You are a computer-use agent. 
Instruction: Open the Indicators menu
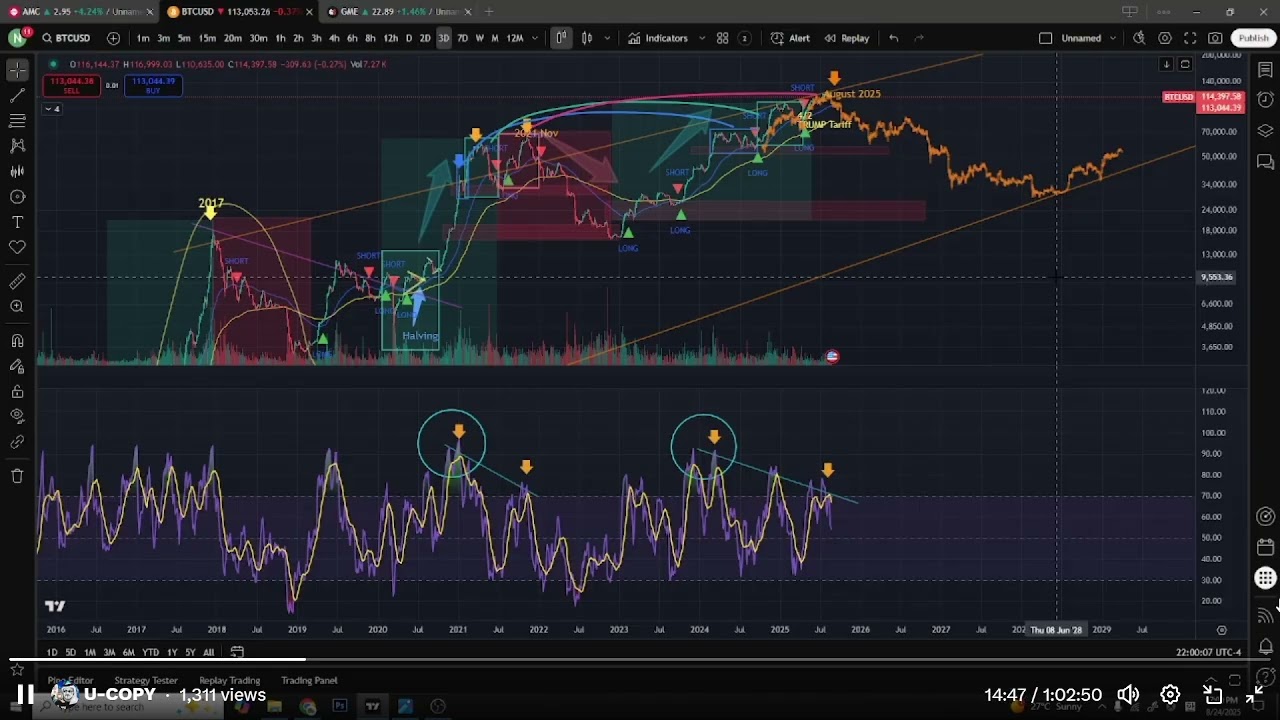pyautogui.click(x=658, y=38)
